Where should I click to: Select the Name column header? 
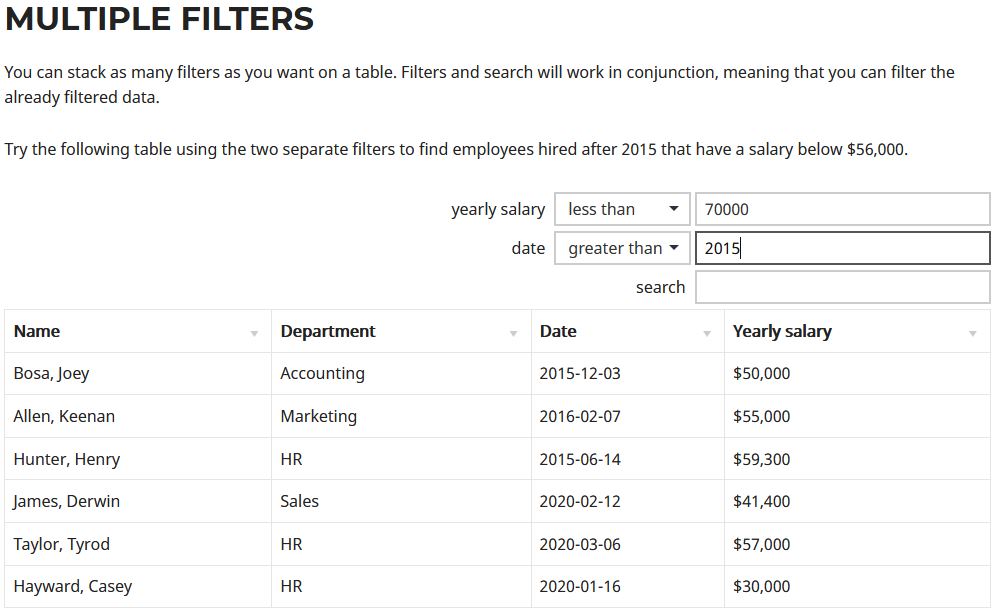(37, 331)
